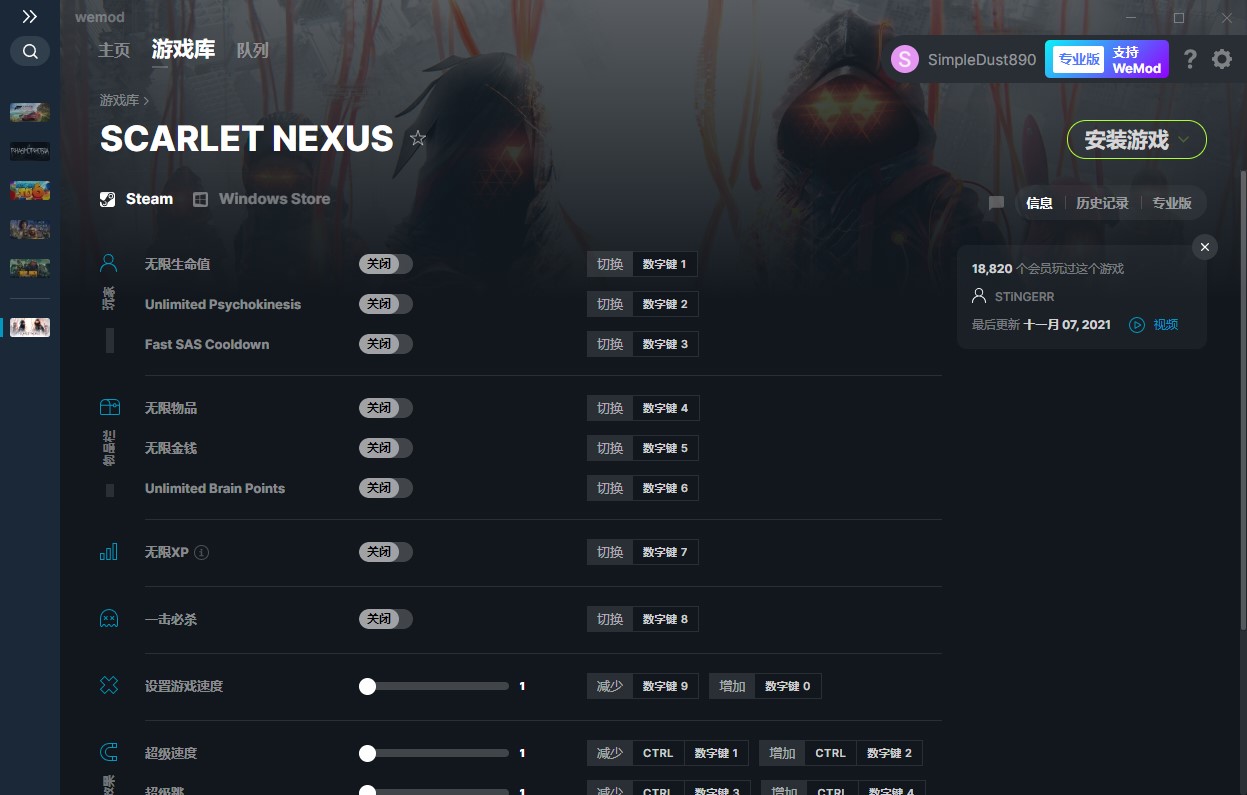Click the STINGERR author name

1024,297
